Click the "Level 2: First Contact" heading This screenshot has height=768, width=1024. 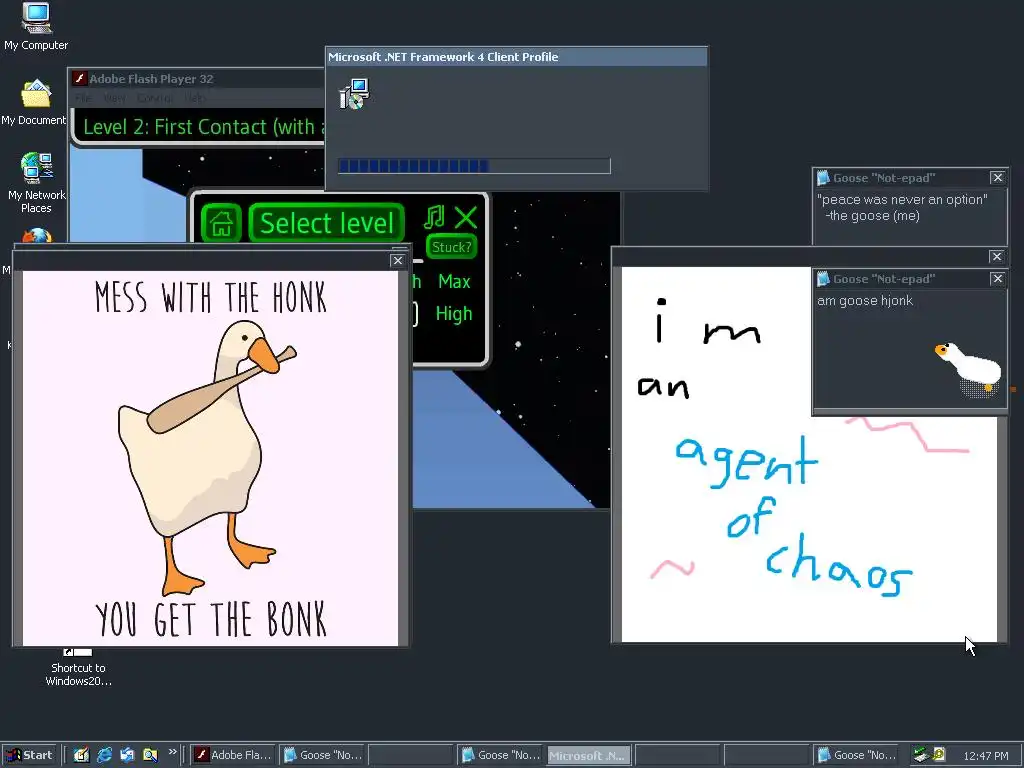(x=204, y=127)
